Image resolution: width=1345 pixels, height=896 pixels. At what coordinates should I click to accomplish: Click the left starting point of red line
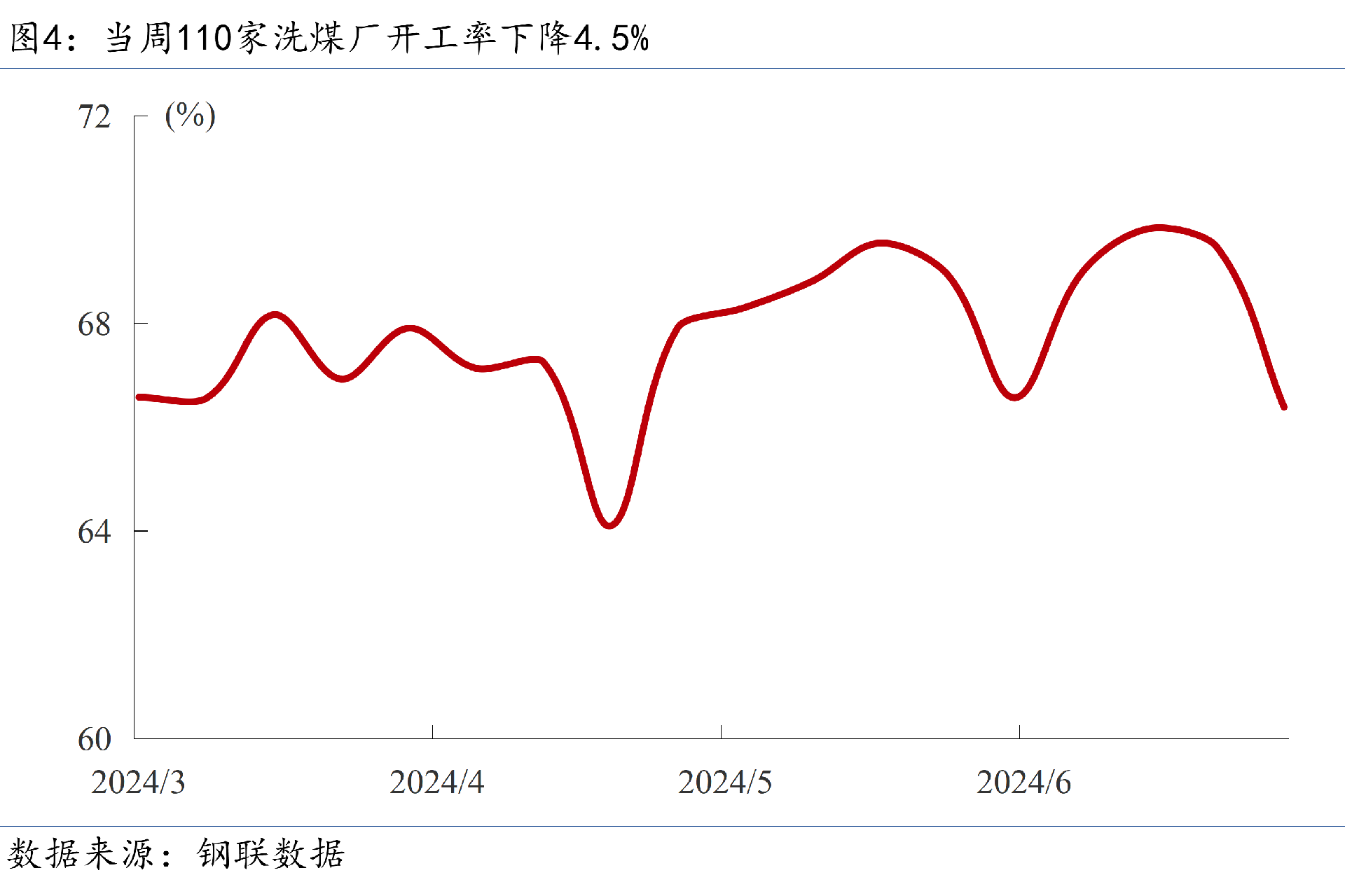coord(139,397)
